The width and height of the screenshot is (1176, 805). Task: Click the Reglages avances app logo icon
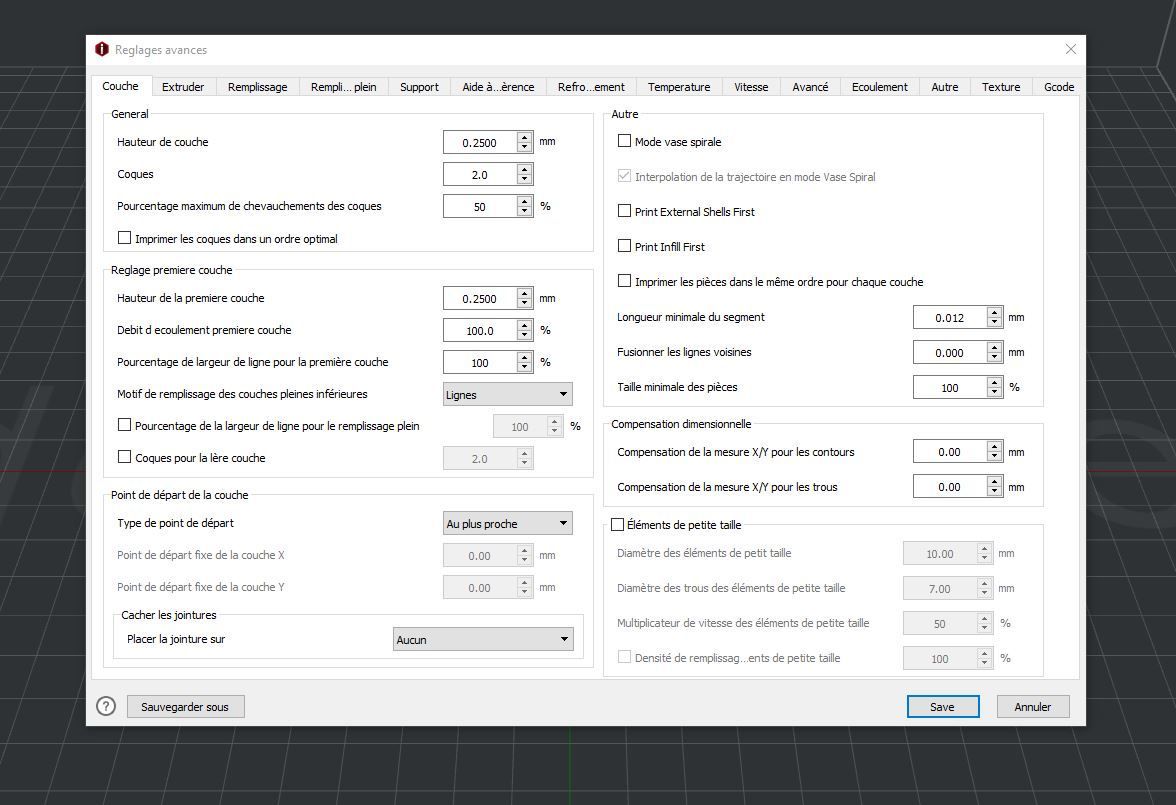[x=101, y=50]
